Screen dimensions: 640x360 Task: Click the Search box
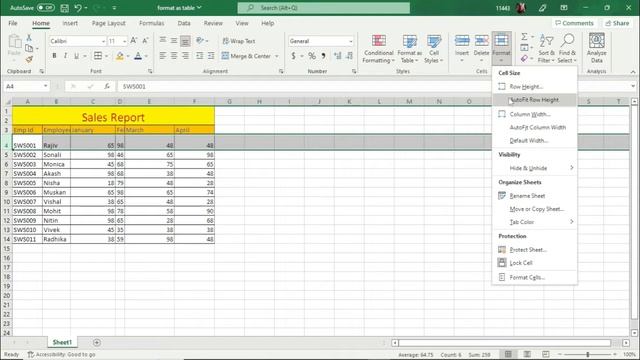[x=324, y=8]
